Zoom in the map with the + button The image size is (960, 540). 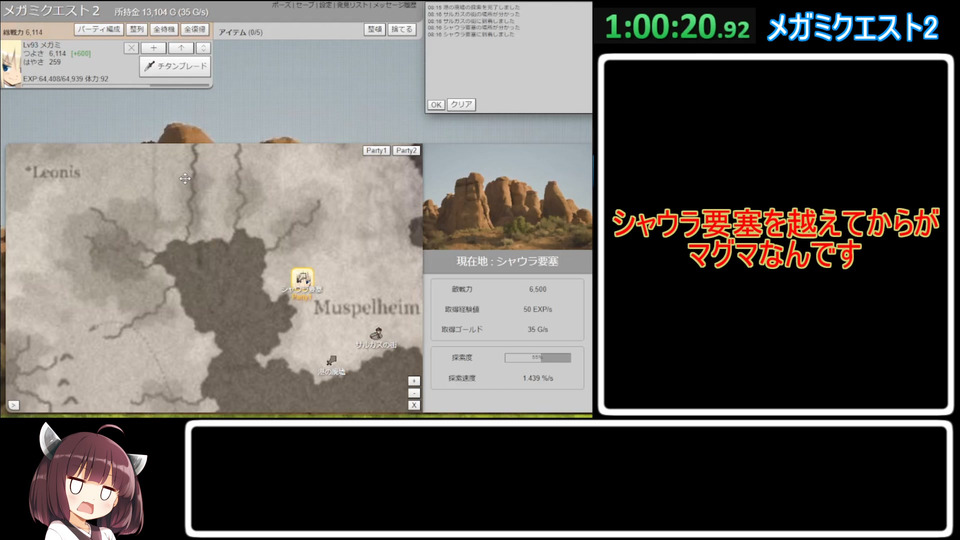coord(414,381)
